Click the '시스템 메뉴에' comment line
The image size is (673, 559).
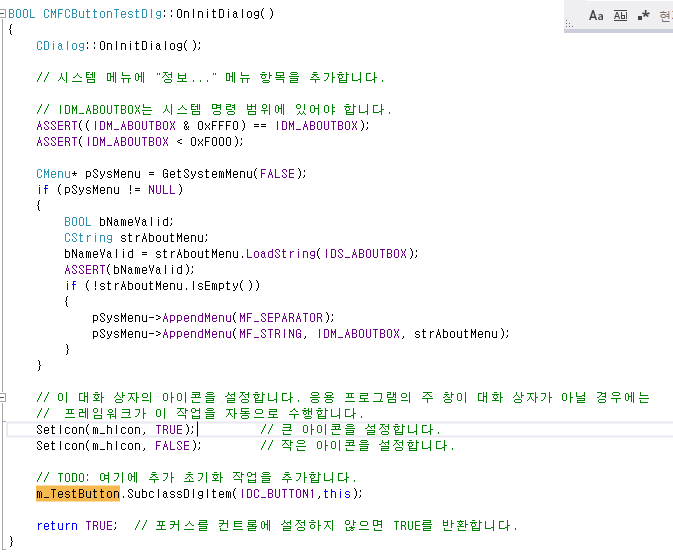point(210,77)
